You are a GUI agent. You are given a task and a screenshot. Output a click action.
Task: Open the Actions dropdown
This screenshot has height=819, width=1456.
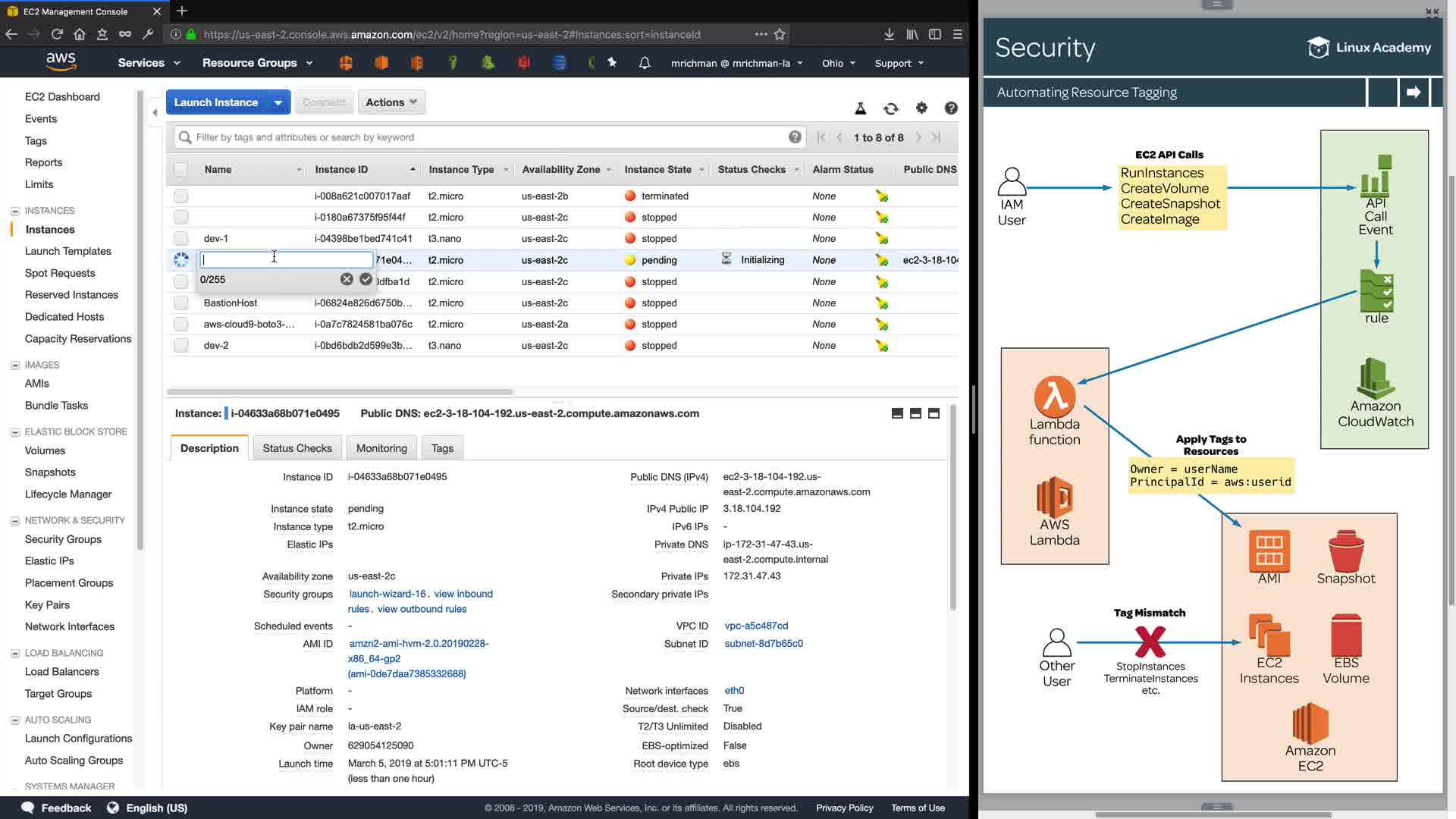(391, 102)
